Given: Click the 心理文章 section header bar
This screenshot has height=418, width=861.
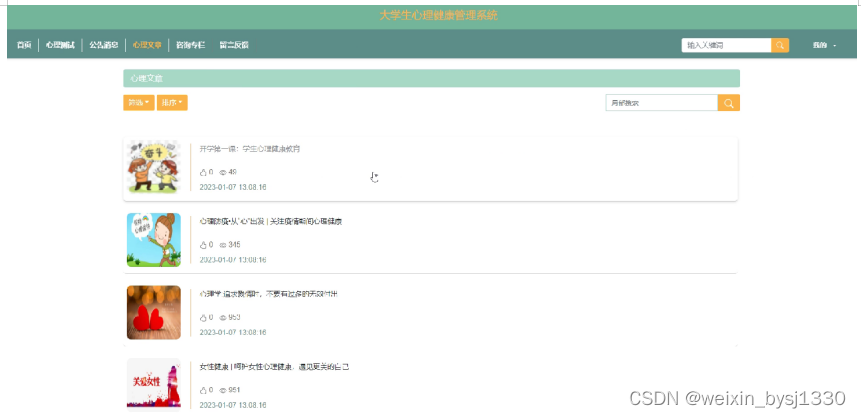Looking at the screenshot, I should click(x=432, y=78).
